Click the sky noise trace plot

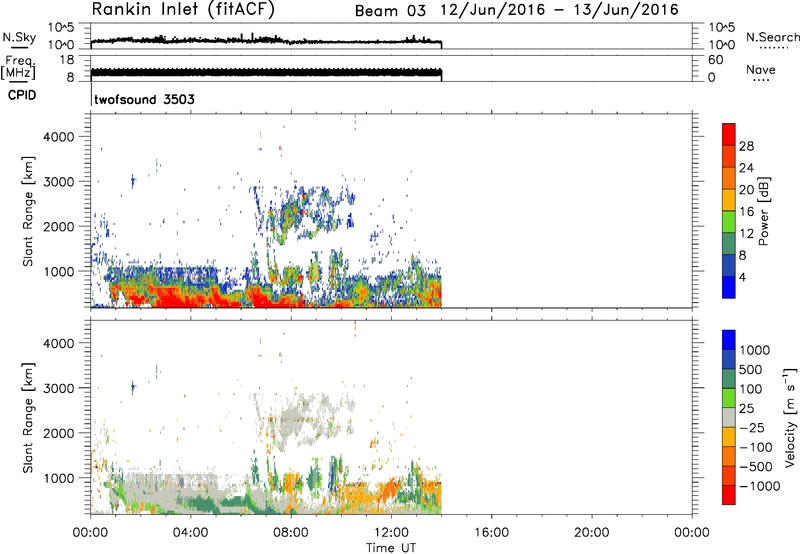[x=266, y=42]
